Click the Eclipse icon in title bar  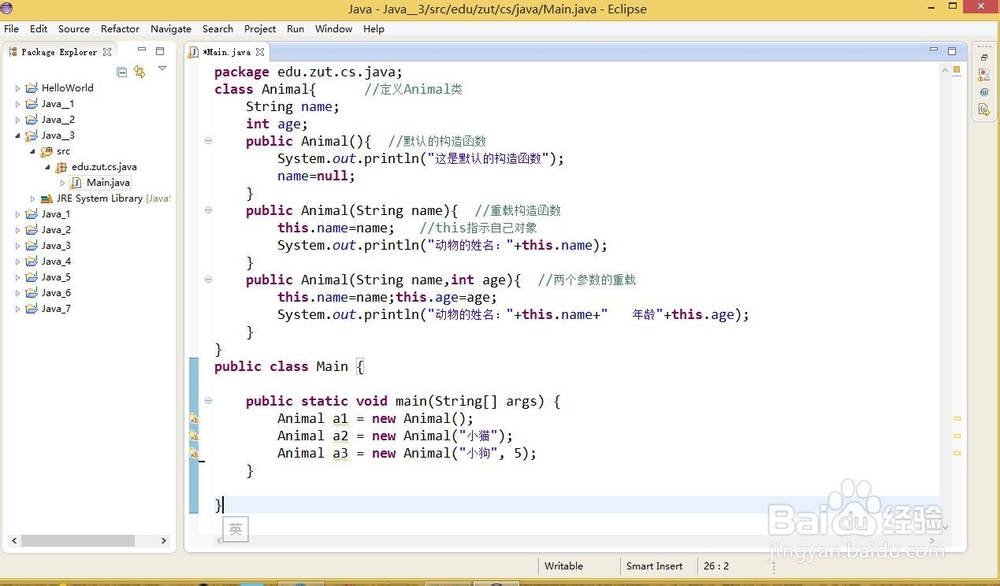point(7,8)
